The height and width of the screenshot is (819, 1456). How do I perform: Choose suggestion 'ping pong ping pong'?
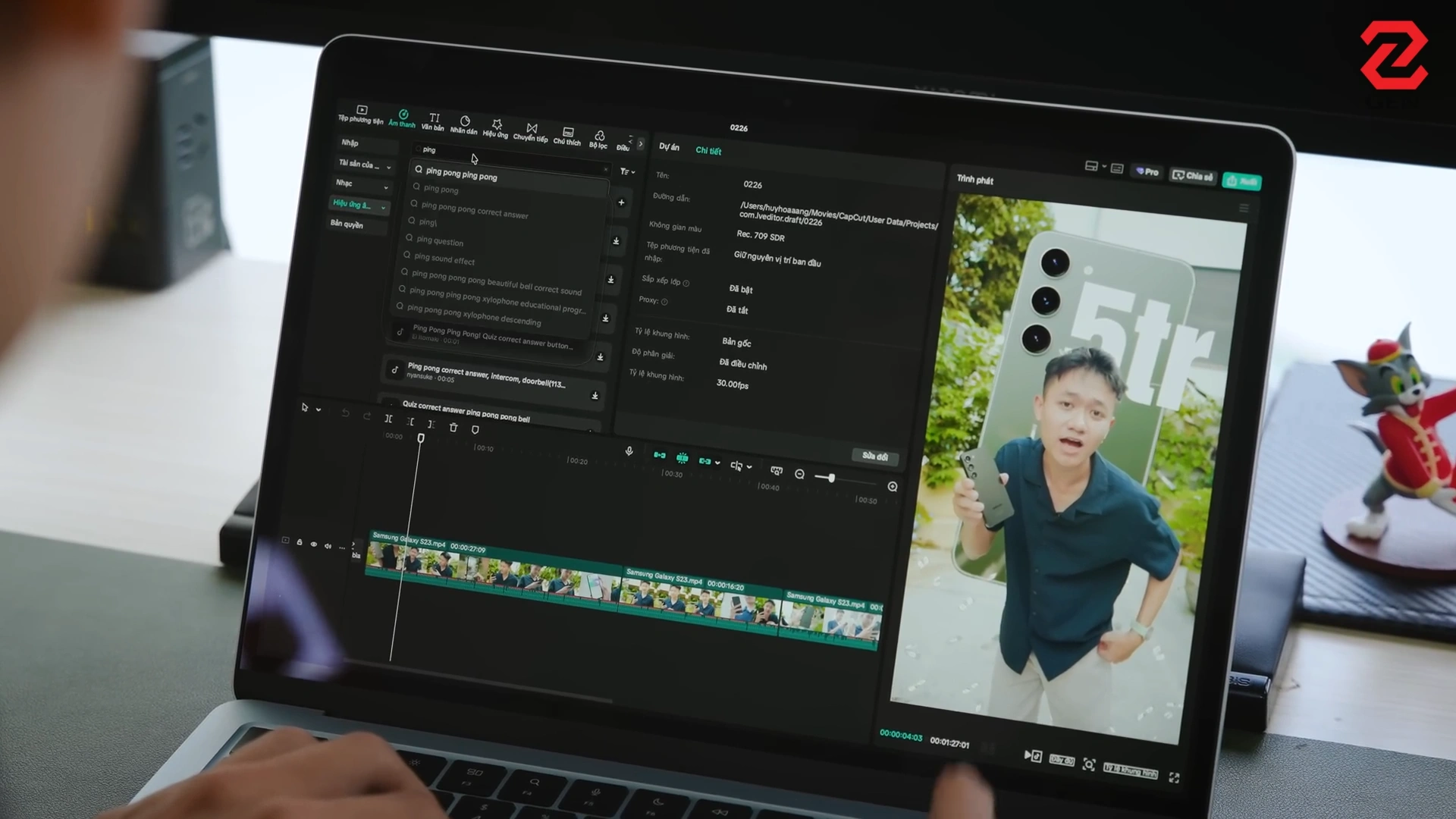[x=461, y=174]
